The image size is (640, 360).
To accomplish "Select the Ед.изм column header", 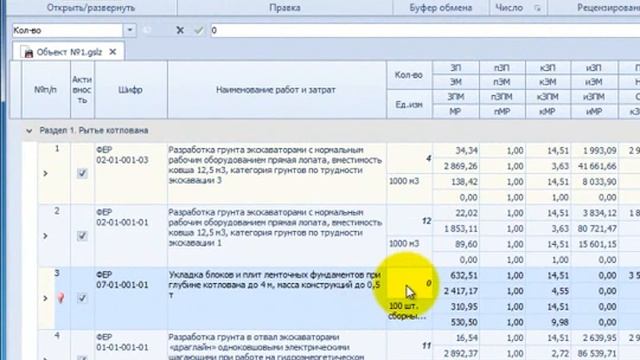I will tap(409, 104).
